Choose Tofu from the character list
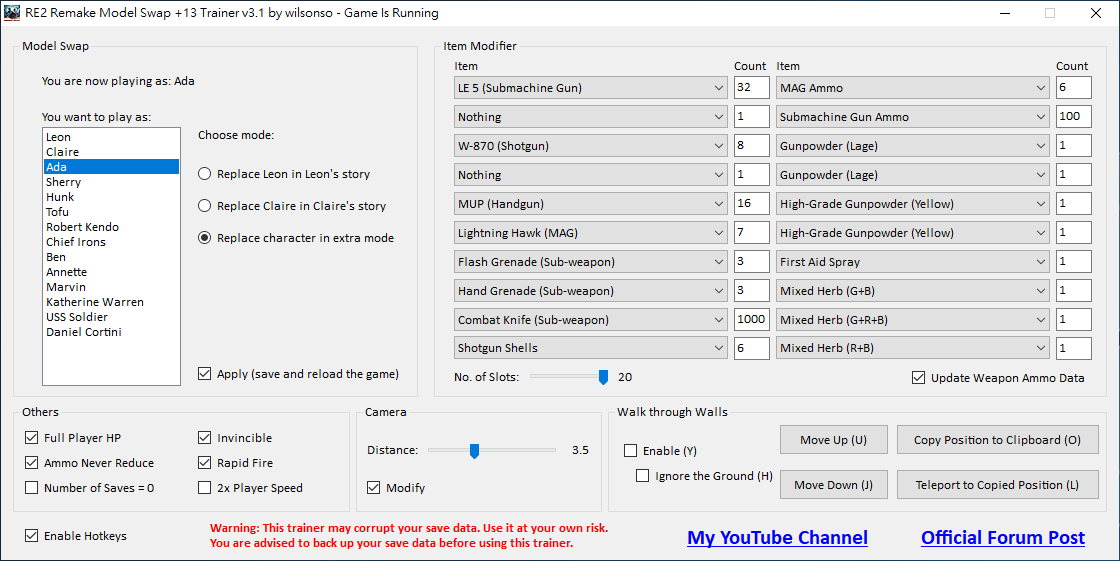Image resolution: width=1120 pixels, height=561 pixels. click(58, 212)
